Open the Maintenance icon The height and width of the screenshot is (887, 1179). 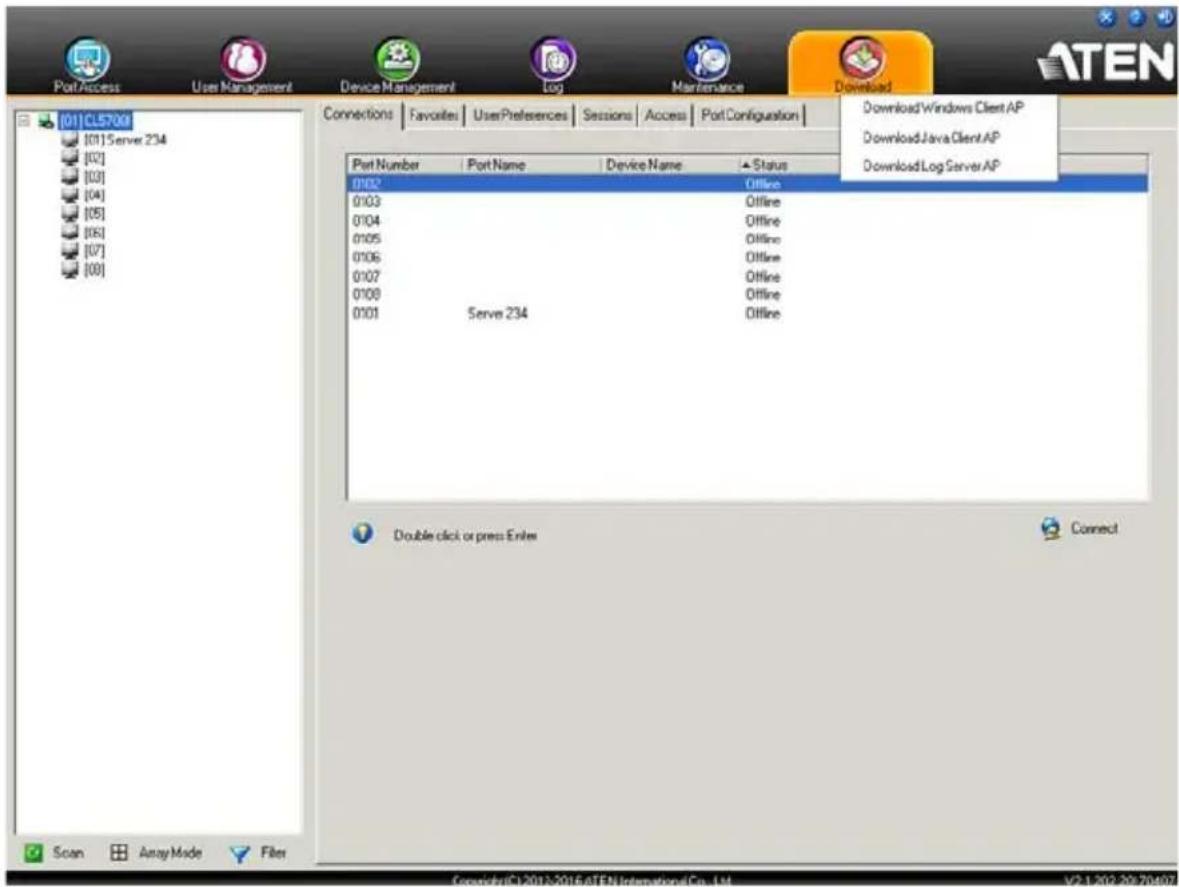pos(708,59)
